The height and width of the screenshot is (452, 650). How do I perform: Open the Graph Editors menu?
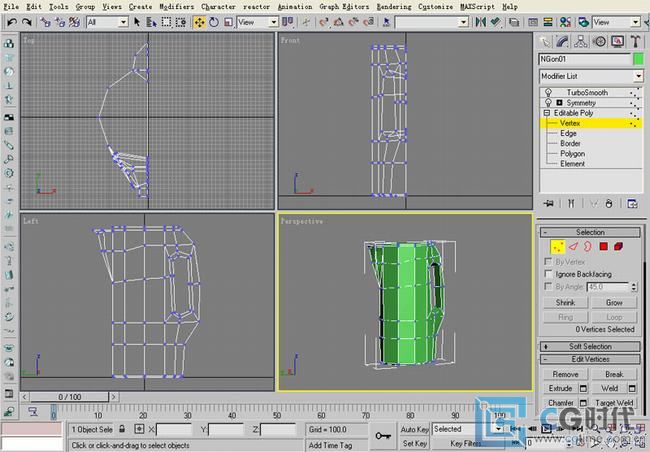click(344, 7)
